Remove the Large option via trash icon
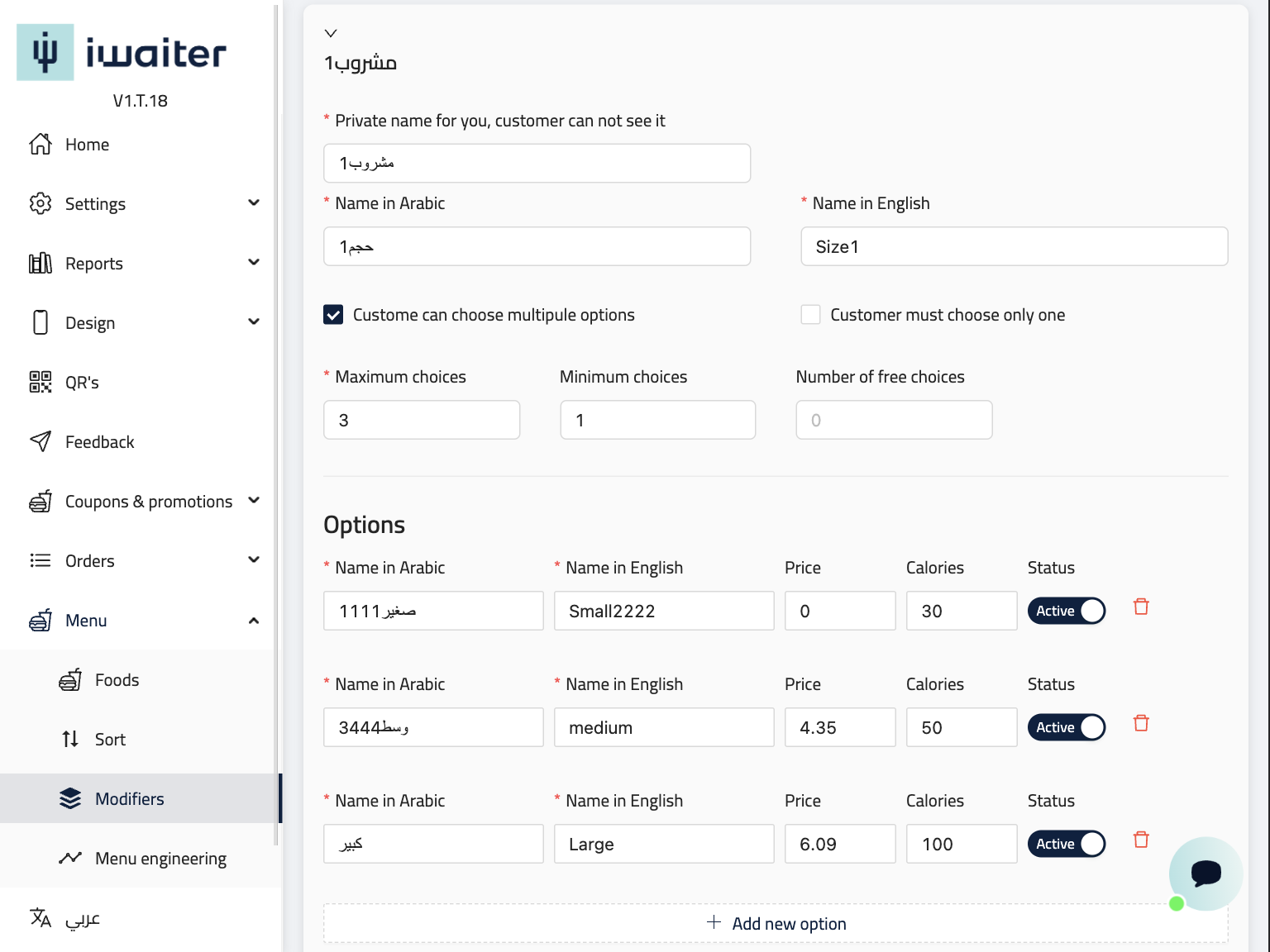The height and width of the screenshot is (952, 1270). point(1141,840)
